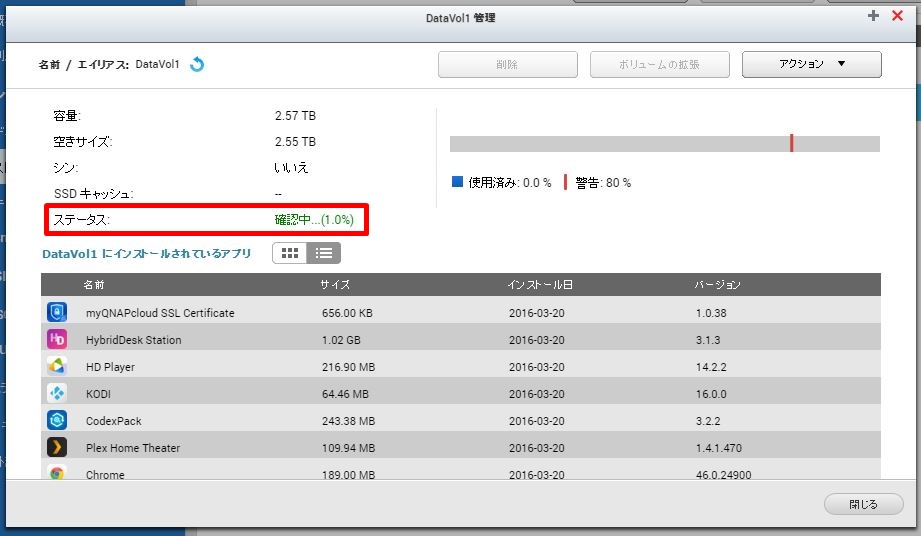
Task: Click the 216.90 MB size cell
Action: (x=348, y=367)
